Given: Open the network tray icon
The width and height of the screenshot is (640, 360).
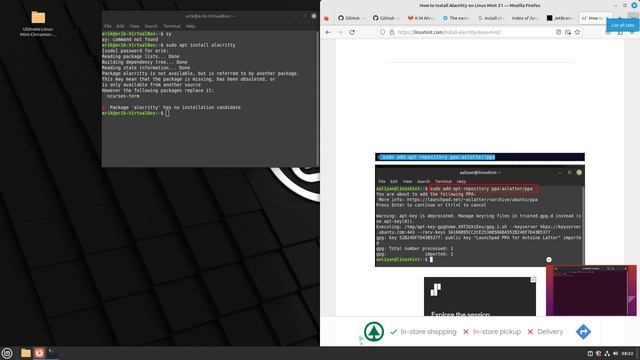Looking at the screenshot, I should coord(607,353).
